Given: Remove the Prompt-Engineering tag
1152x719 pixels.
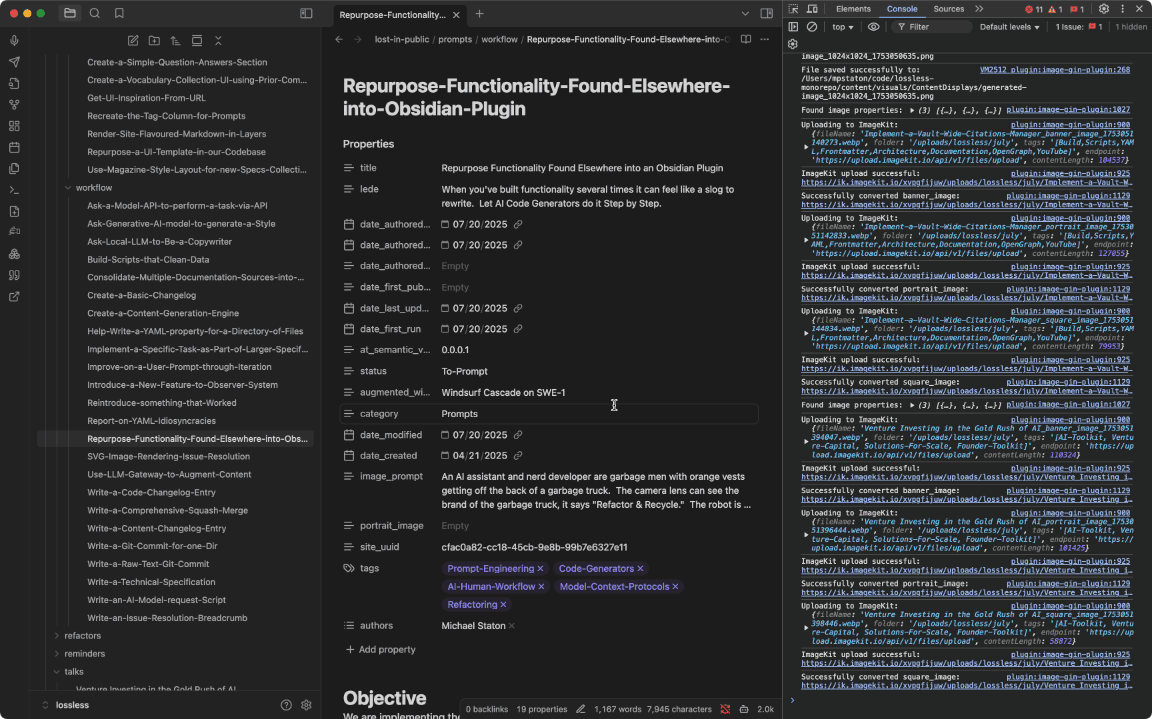Looking at the screenshot, I should tap(540, 569).
